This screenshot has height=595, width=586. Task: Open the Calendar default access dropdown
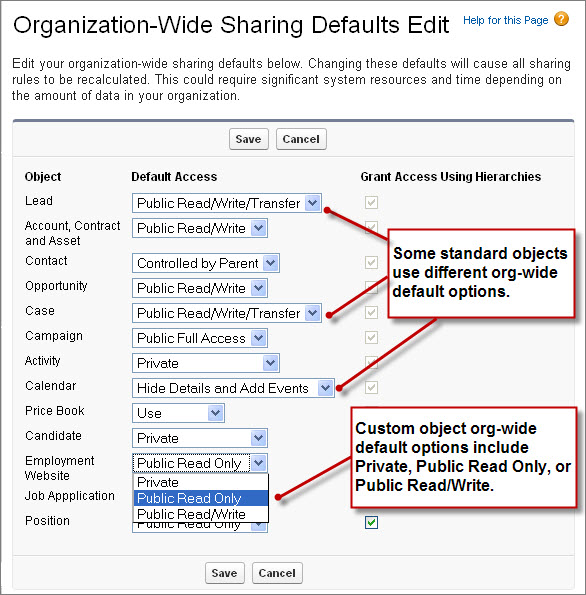[x=233, y=388]
